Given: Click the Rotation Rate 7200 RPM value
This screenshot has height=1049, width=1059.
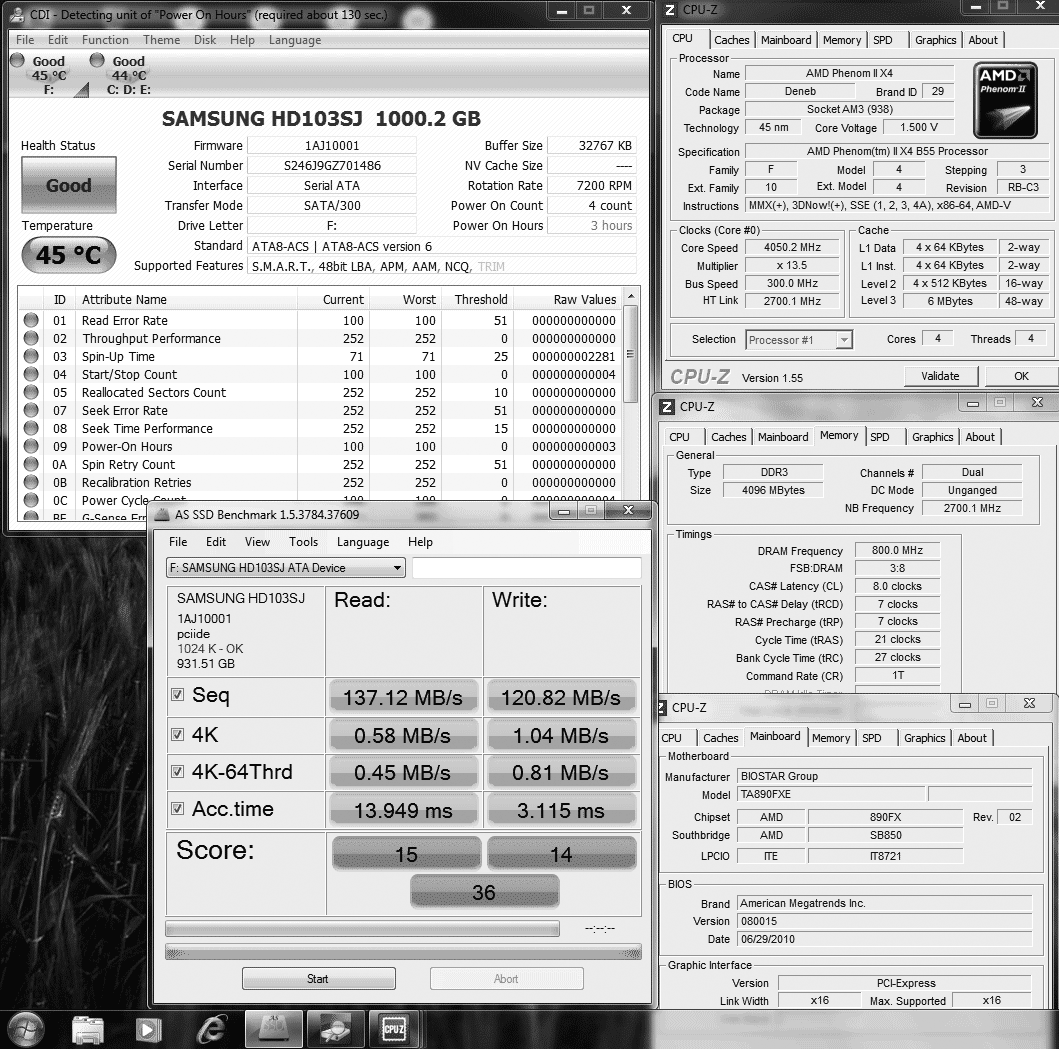Looking at the screenshot, I should tap(592, 186).
